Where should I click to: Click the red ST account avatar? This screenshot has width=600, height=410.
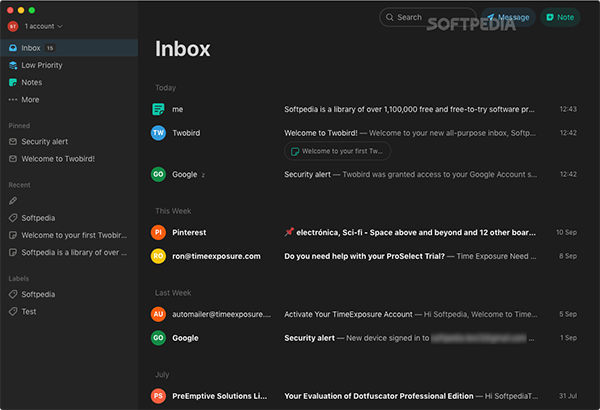point(13,26)
